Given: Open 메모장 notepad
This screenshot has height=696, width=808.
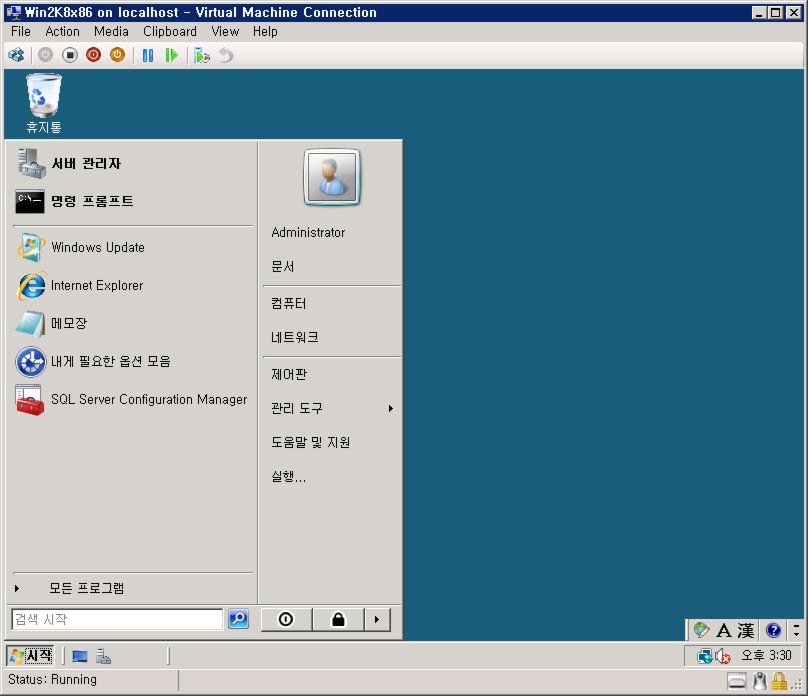Looking at the screenshot, I should tap(132, 324).
